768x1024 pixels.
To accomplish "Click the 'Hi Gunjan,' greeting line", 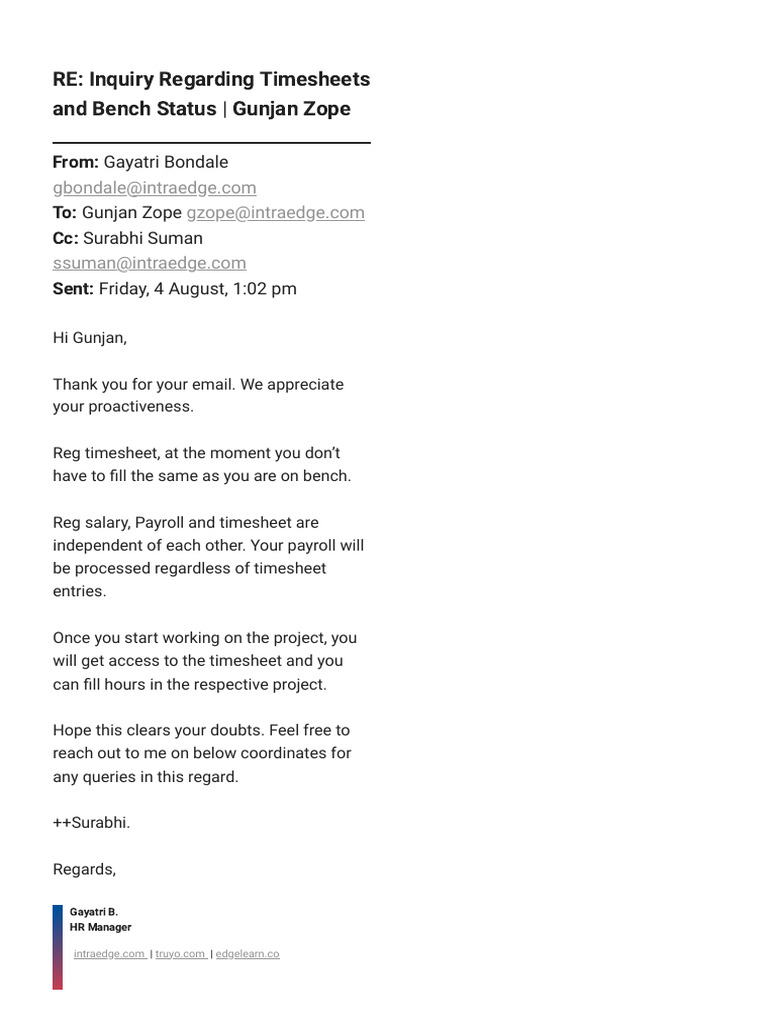I will point(90,338).
